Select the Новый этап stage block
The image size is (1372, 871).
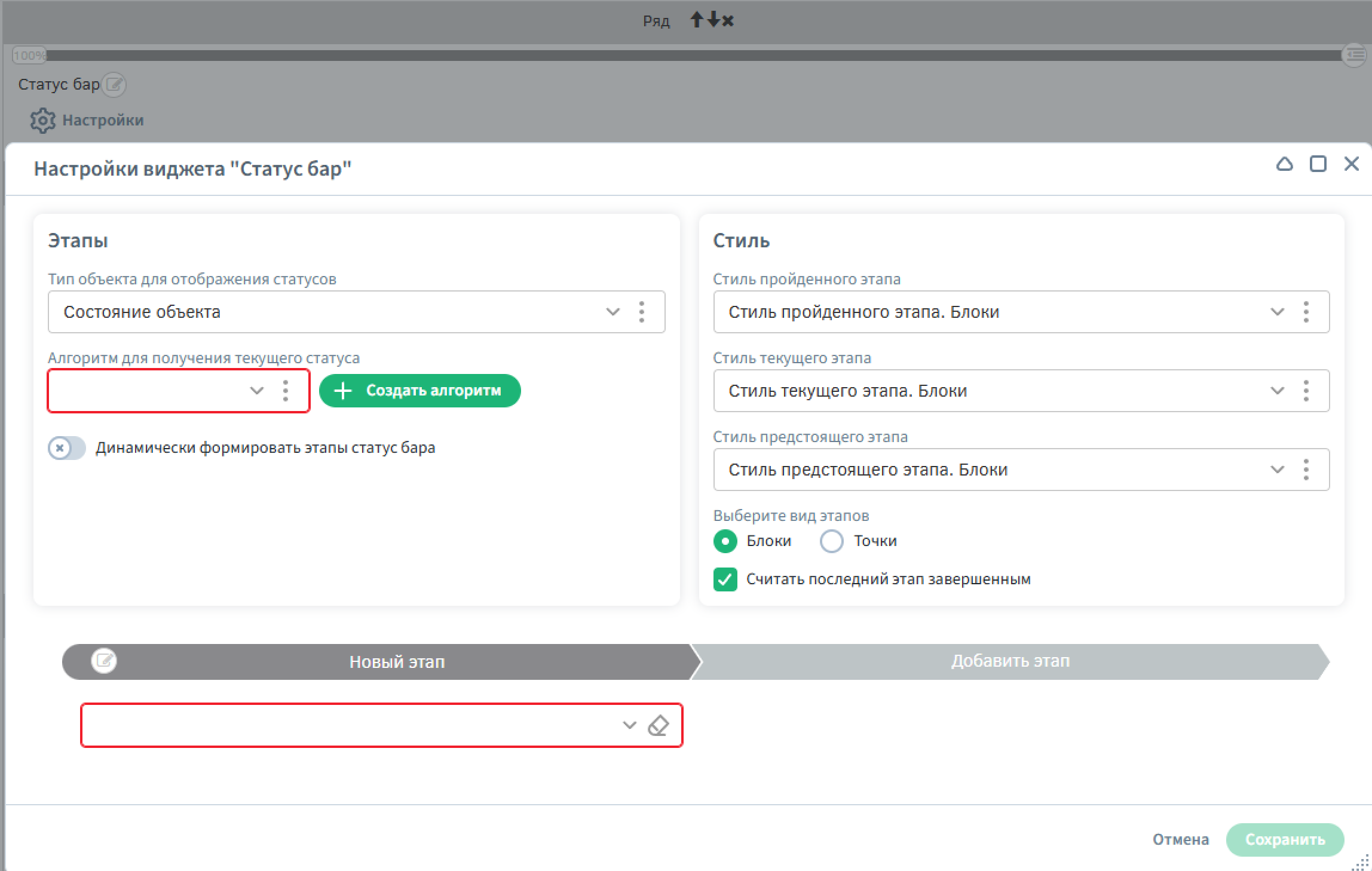click(397, 662)
